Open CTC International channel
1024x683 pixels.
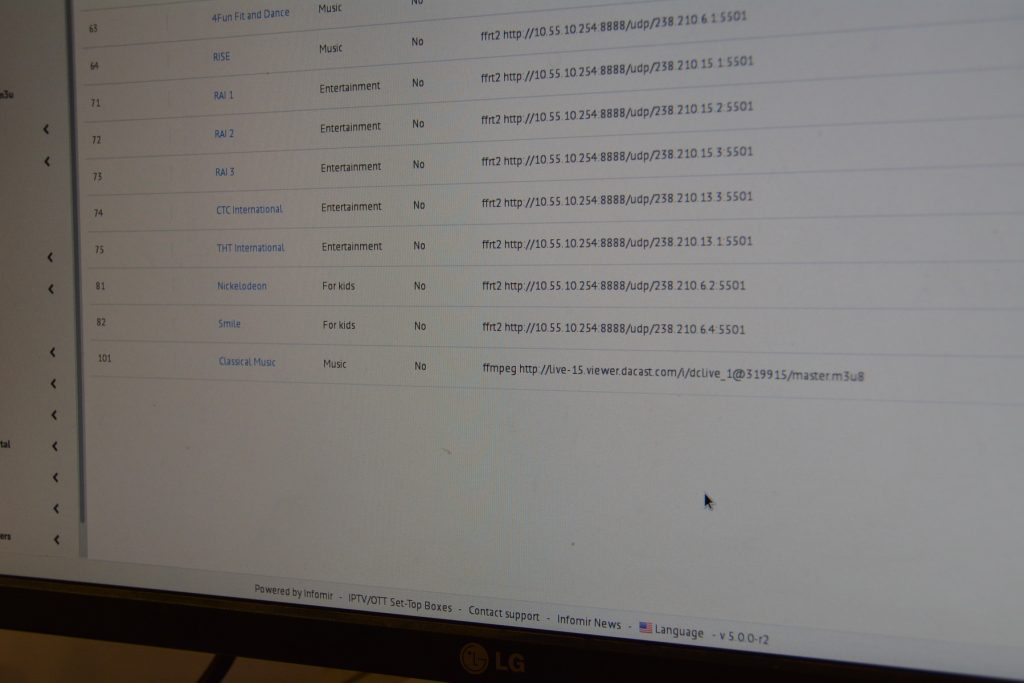click(x=249, y=210)
